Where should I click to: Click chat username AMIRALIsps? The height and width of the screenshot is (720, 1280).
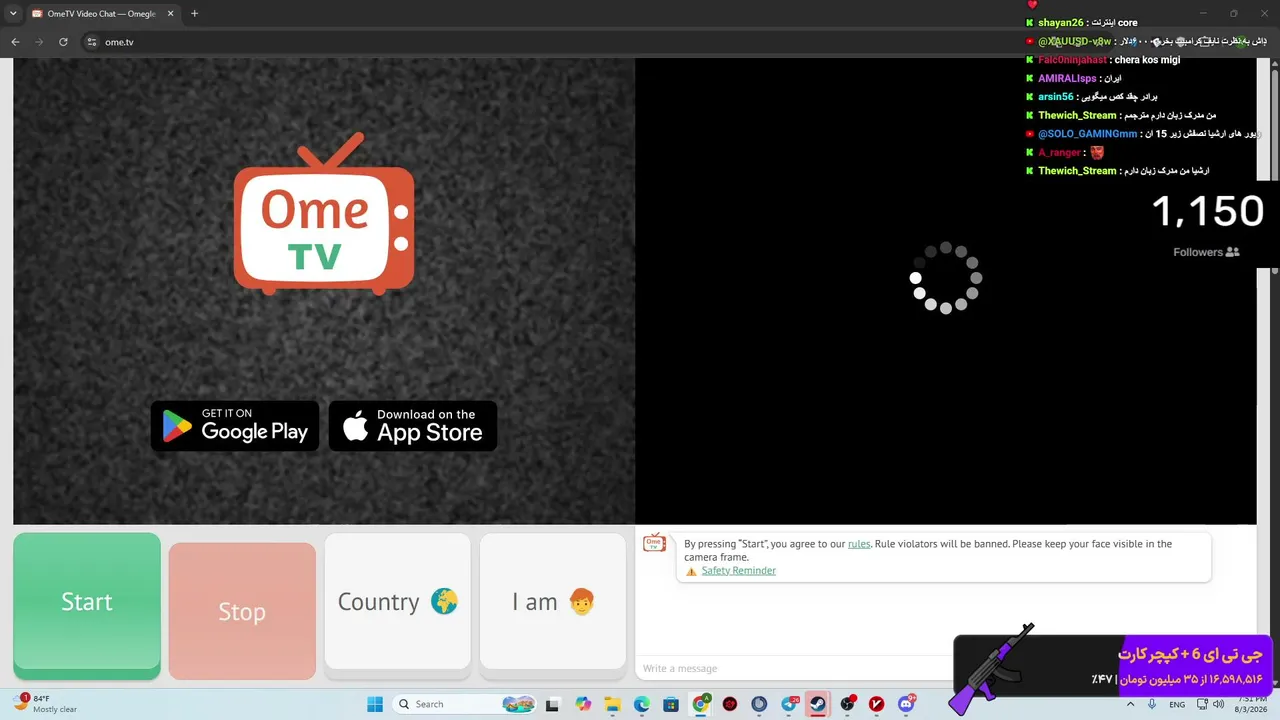1067,79
